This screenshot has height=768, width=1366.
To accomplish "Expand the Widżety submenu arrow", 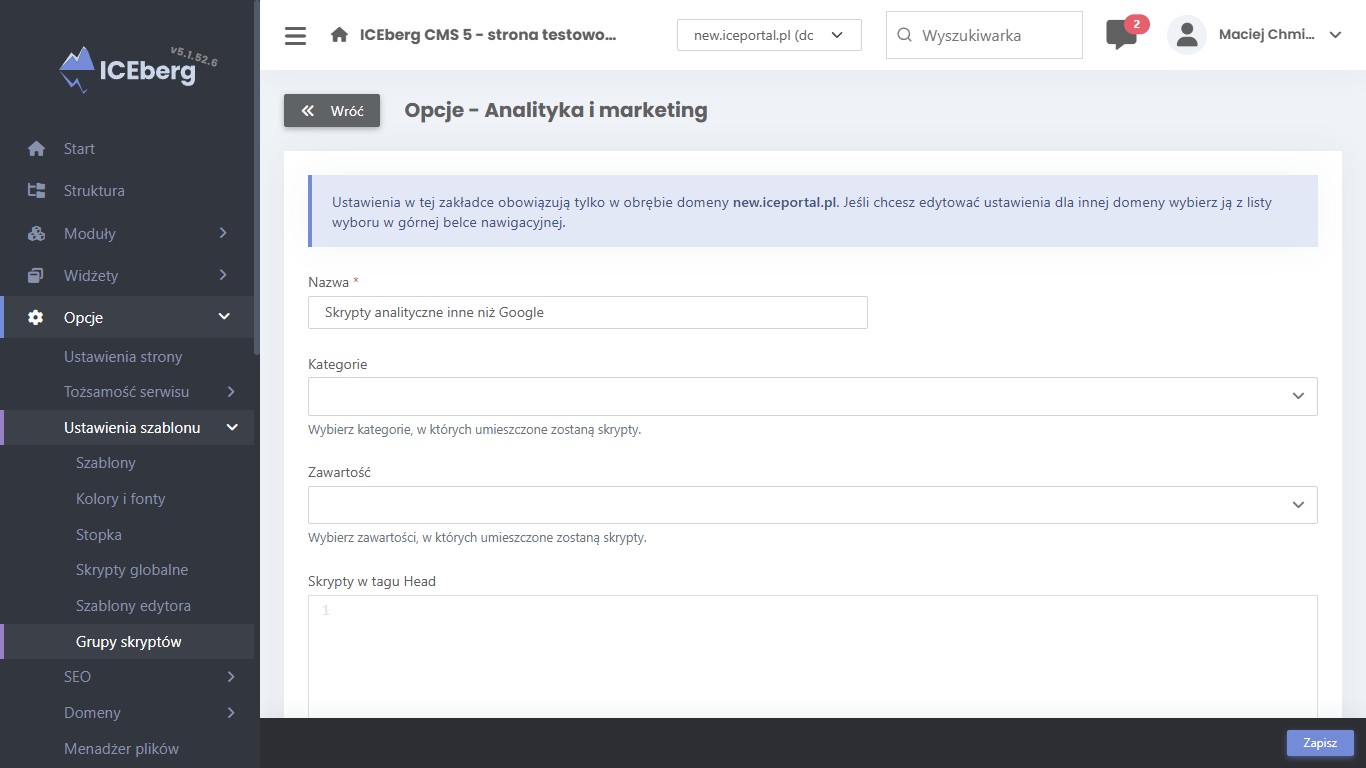I will [x=223, y=275].
